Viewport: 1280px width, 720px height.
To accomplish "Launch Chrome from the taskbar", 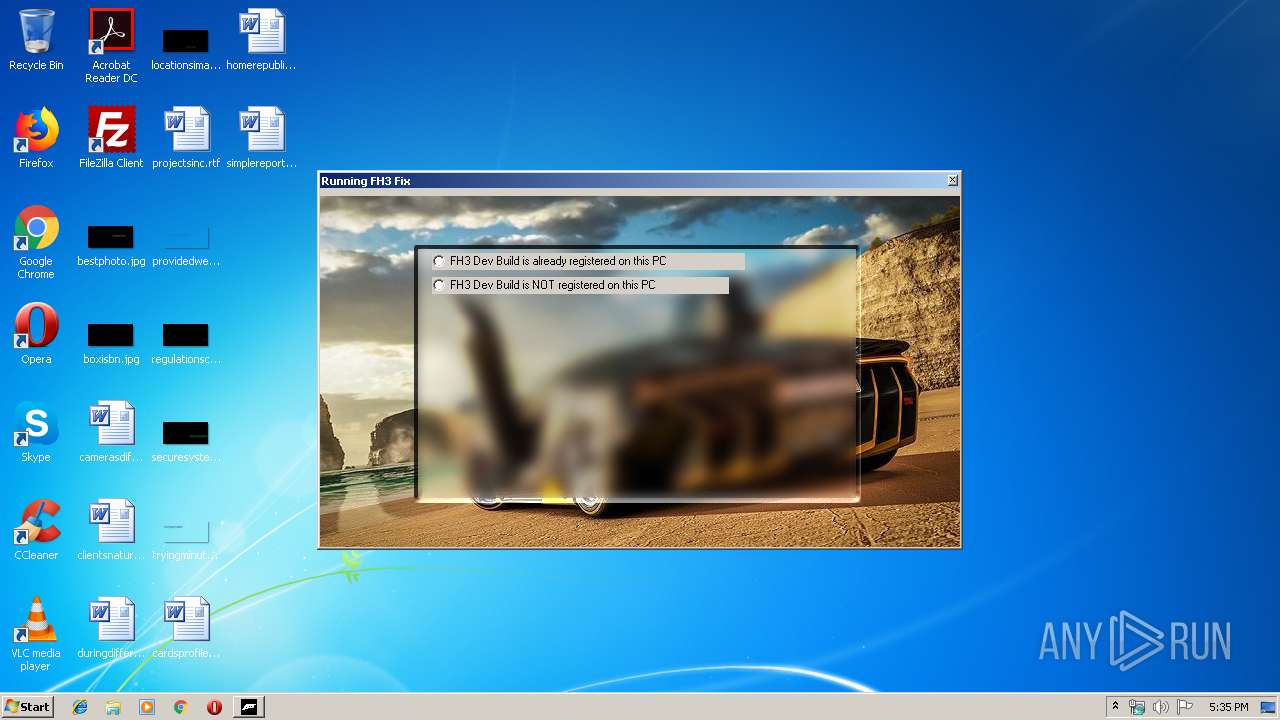I will pos(181,707).
